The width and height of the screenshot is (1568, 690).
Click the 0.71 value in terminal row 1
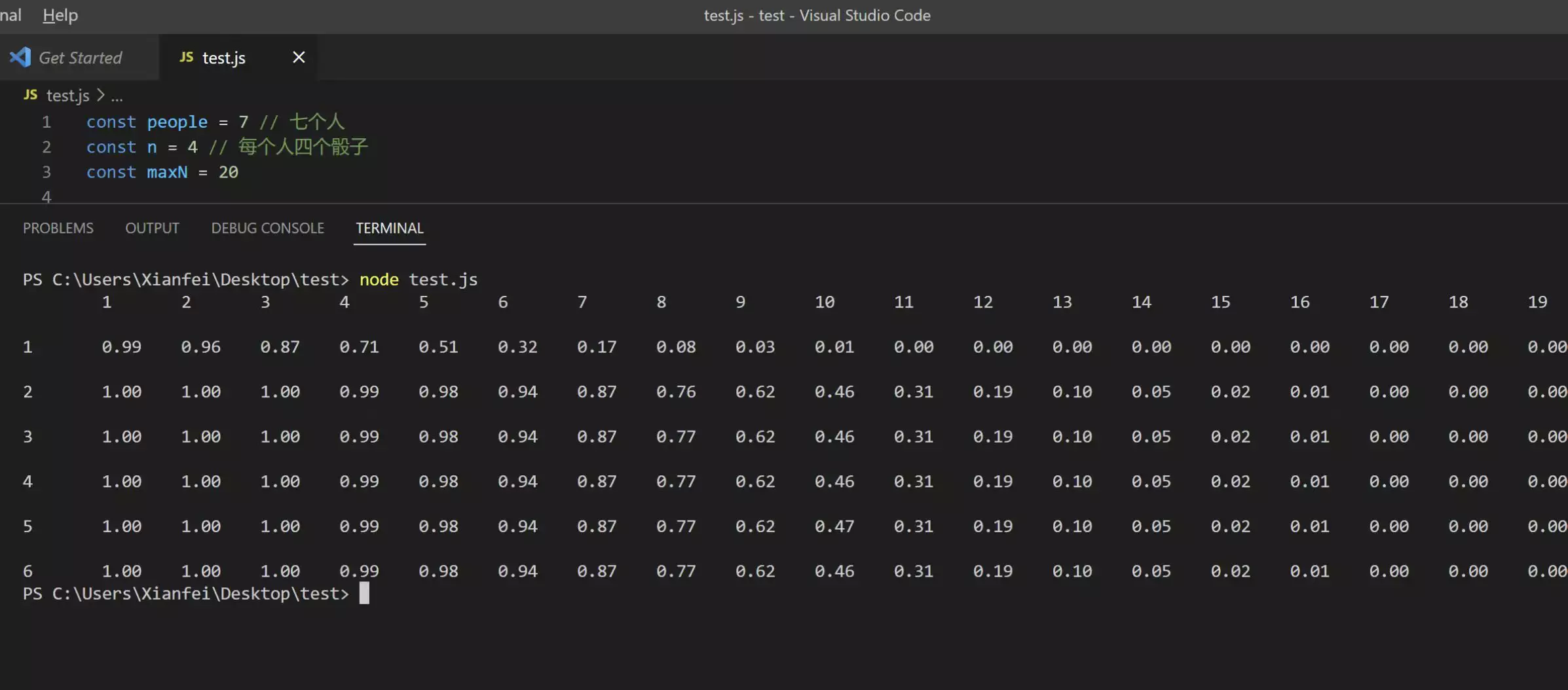point(359,347)
